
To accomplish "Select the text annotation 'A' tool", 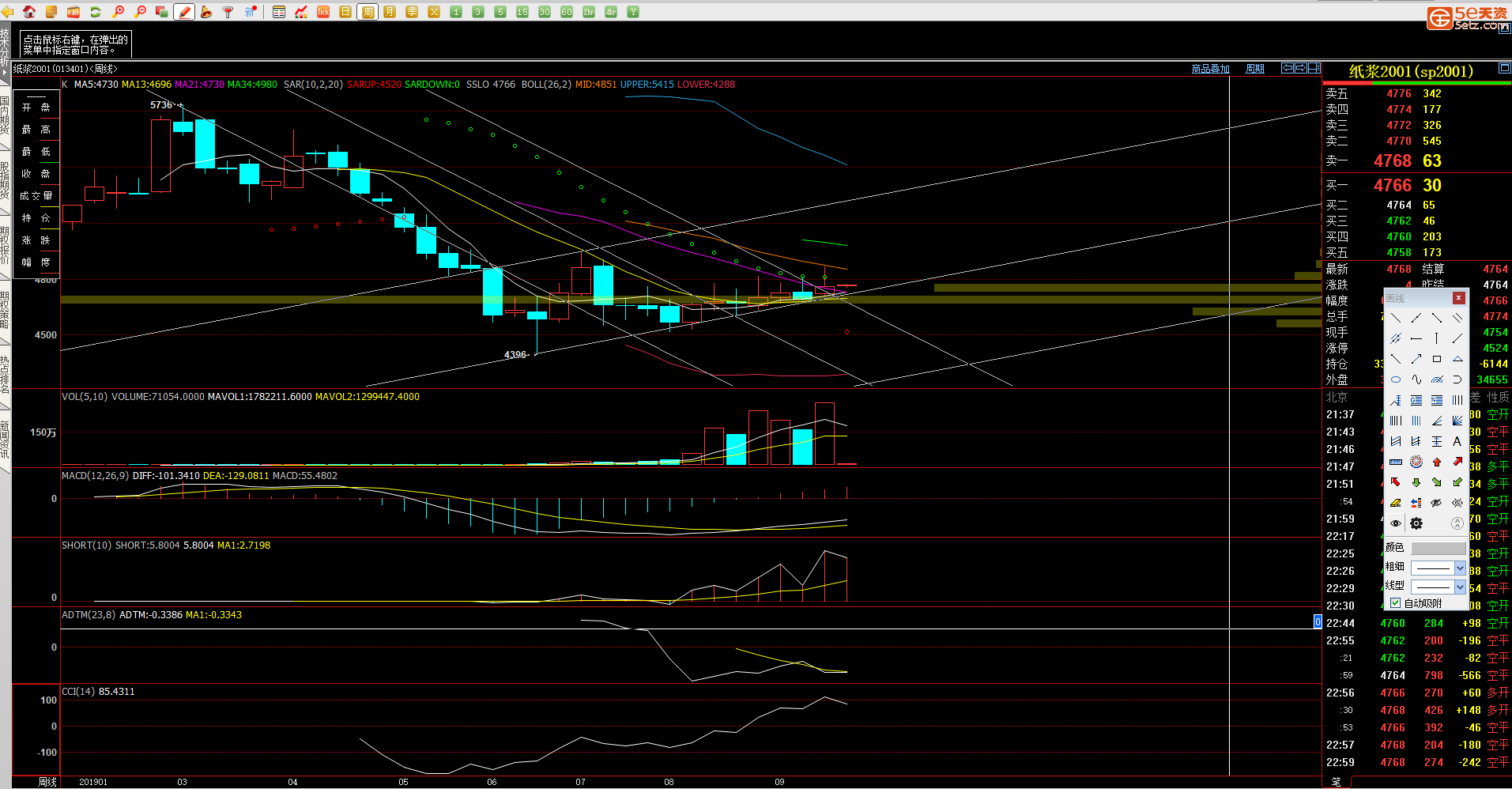I will (x=1457, y=441).
